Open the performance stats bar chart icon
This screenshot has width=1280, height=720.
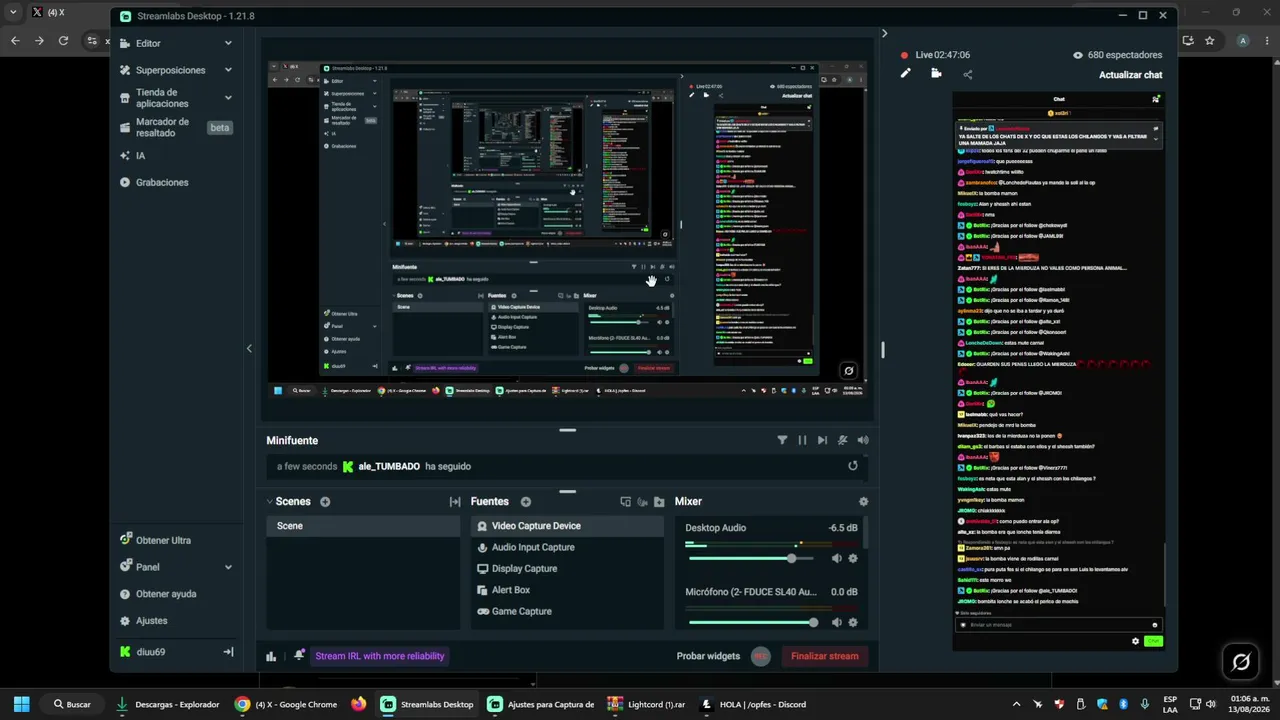271,656
